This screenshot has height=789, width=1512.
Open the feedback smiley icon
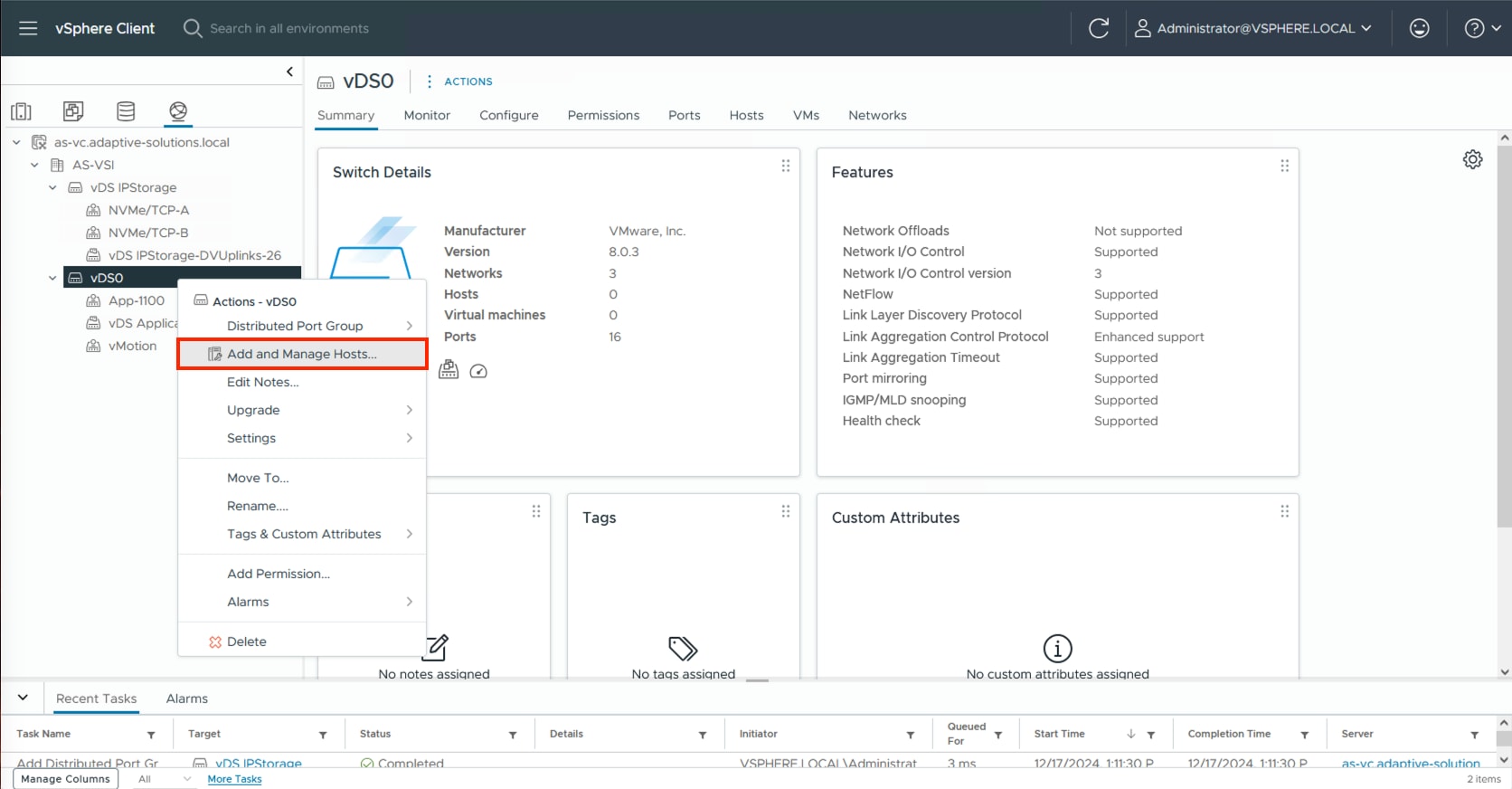(1419, 28)
